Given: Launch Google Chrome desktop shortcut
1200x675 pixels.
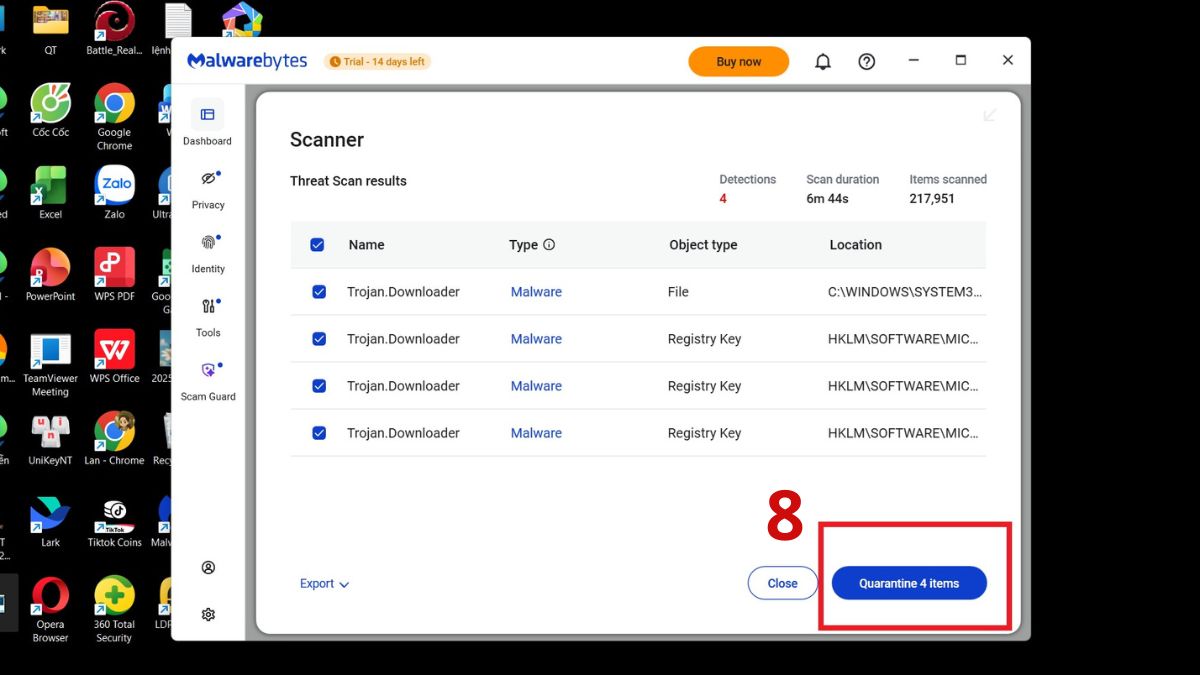Looking at the screenshot, I should click(x=114, y=116).
